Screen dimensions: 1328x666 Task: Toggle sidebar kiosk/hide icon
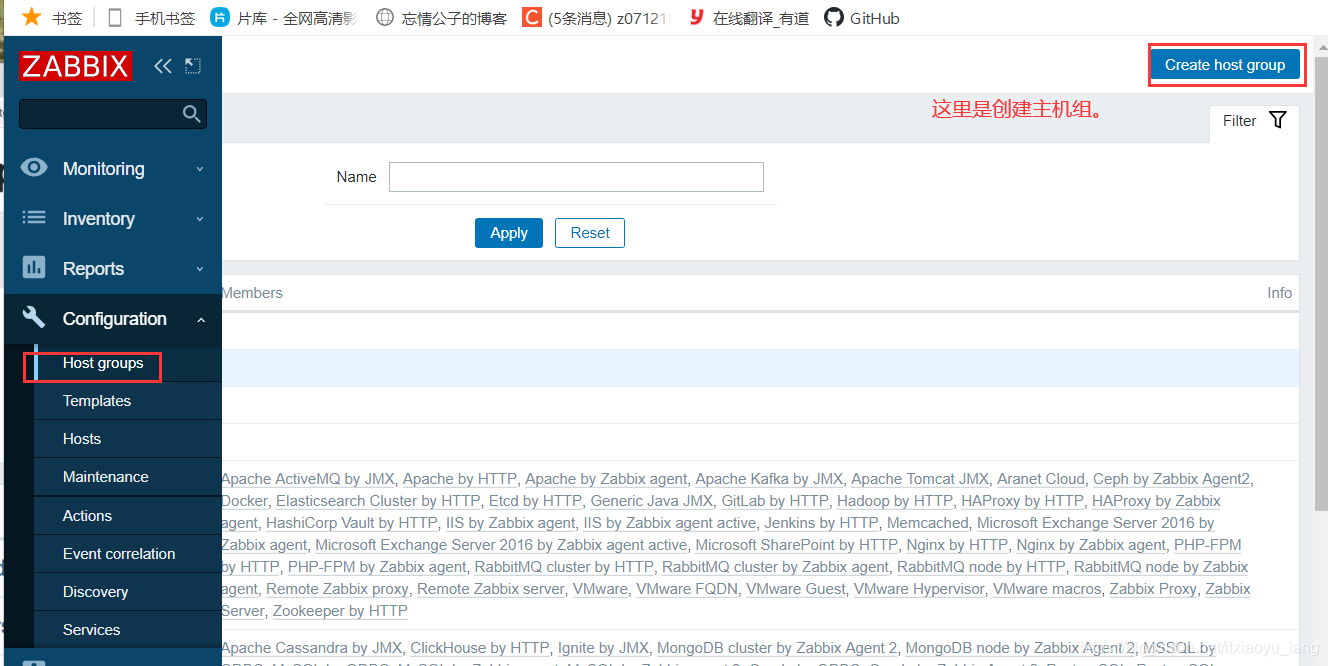[193, 66]
